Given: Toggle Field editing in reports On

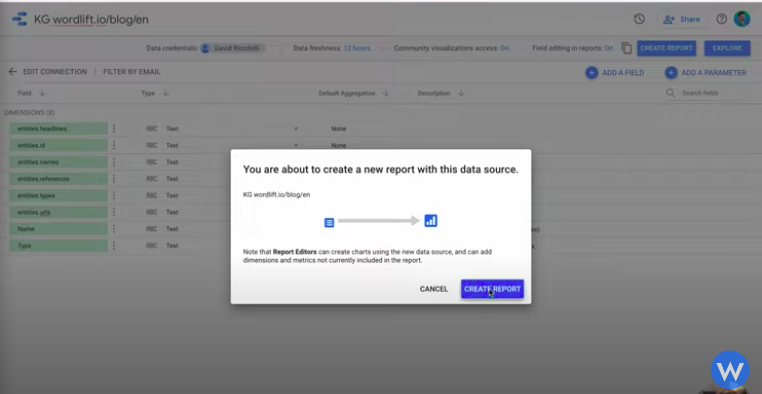Looking at the screenshot, I should pyautogui.click(x=608, y=48).
